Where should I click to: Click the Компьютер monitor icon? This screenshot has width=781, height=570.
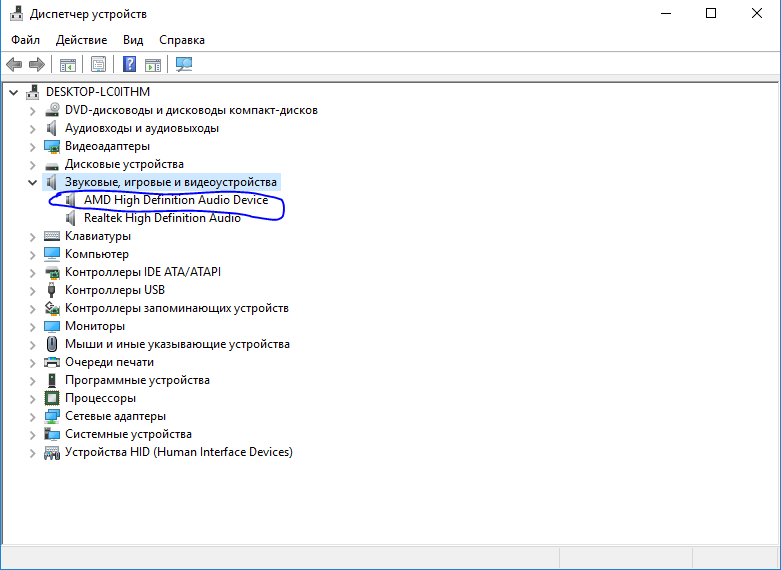click(x=52, y=254)
